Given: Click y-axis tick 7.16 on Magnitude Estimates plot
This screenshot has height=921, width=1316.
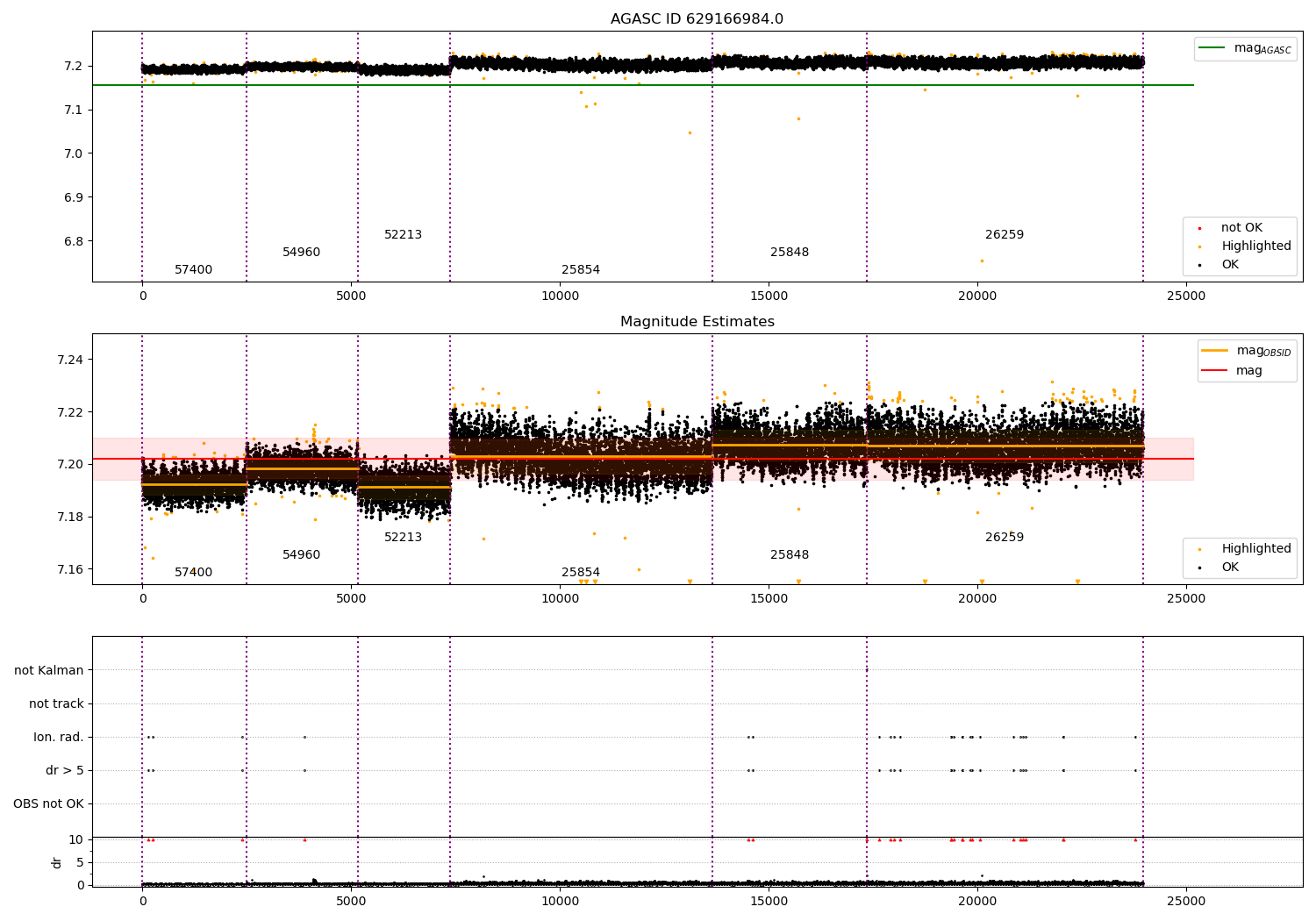Looking at the screenshot, I should click(x=70, y=569).
